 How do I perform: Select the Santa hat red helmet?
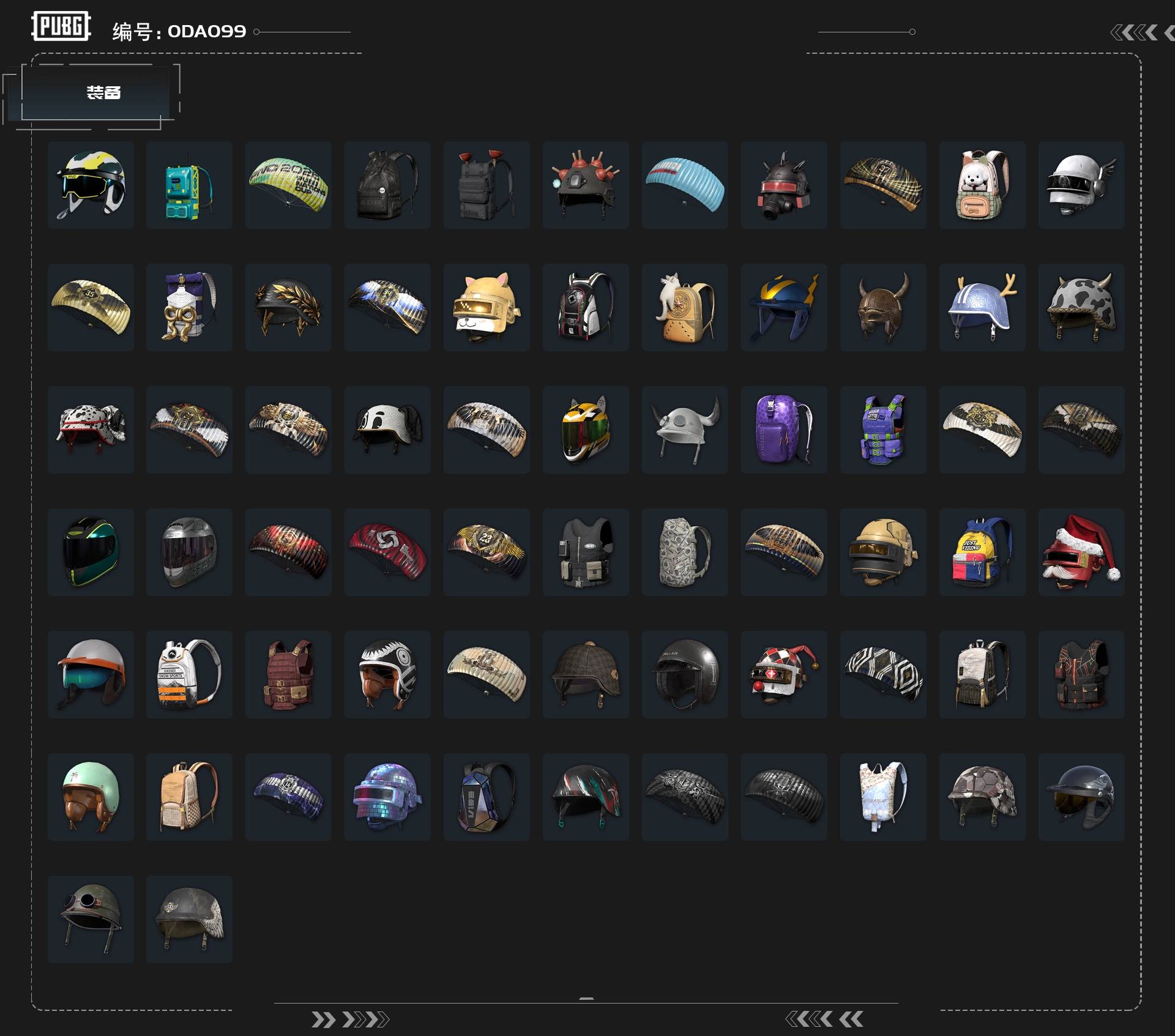[x=1081, y=553]
